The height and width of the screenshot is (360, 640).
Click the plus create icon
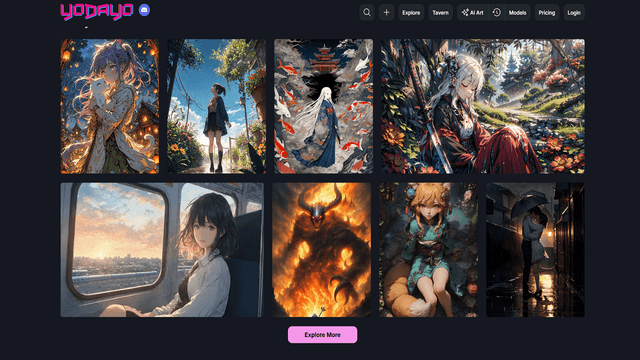[x=386, y=13]
